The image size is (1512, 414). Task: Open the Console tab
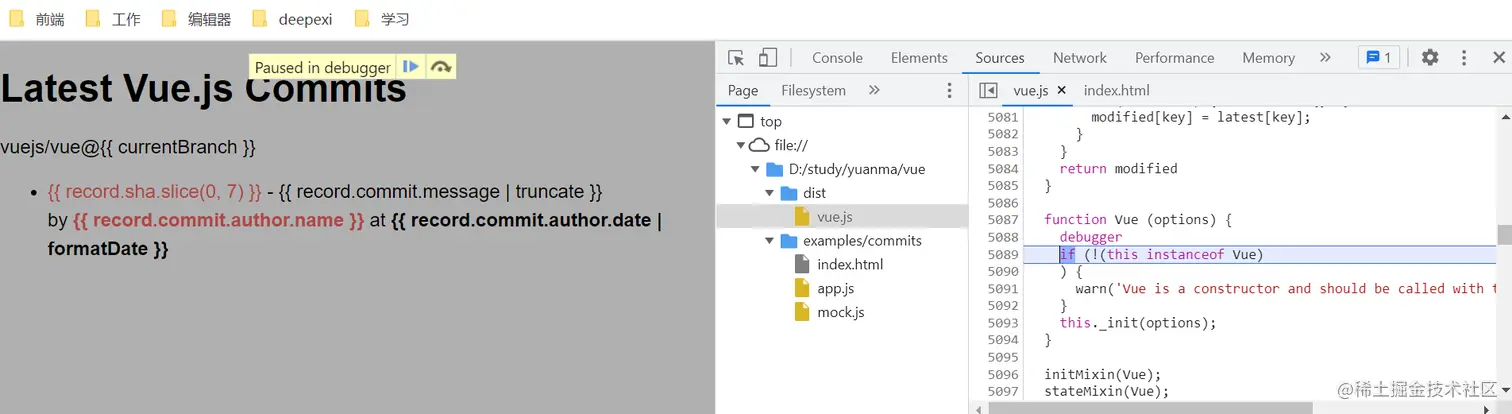coord(837,58)
